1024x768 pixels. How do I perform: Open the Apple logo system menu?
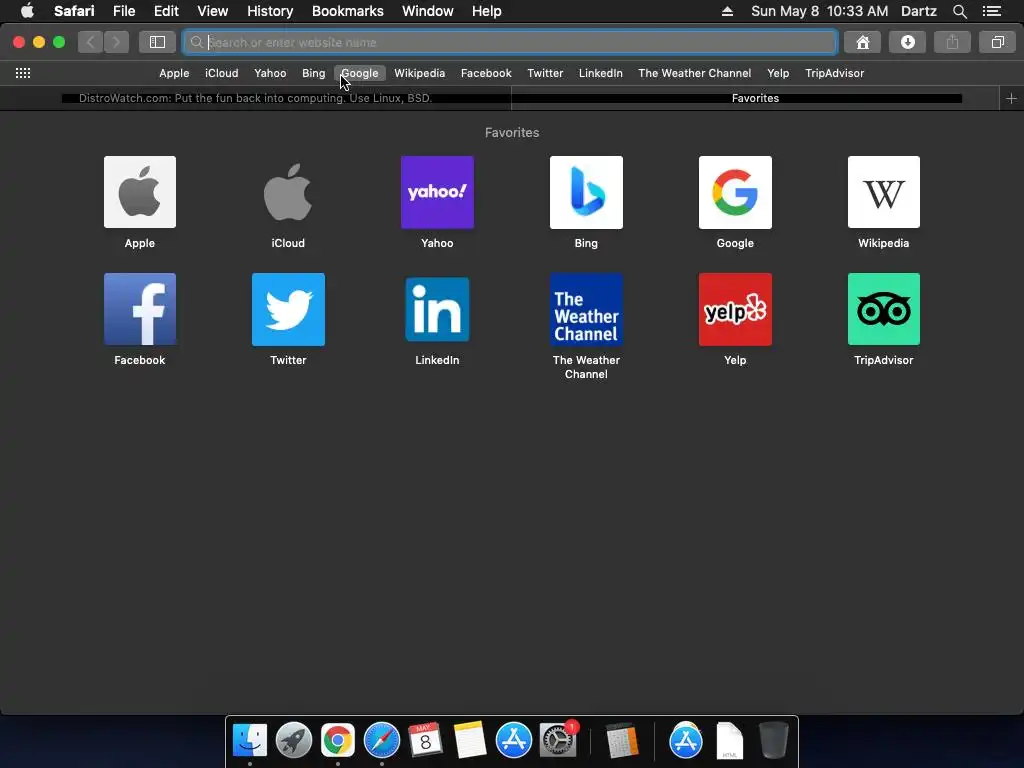coord(27,11)
